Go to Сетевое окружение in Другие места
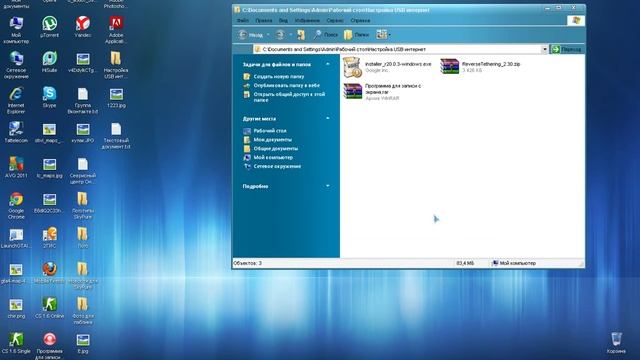This screenshot has height=360, width=640. click(277, 167)
